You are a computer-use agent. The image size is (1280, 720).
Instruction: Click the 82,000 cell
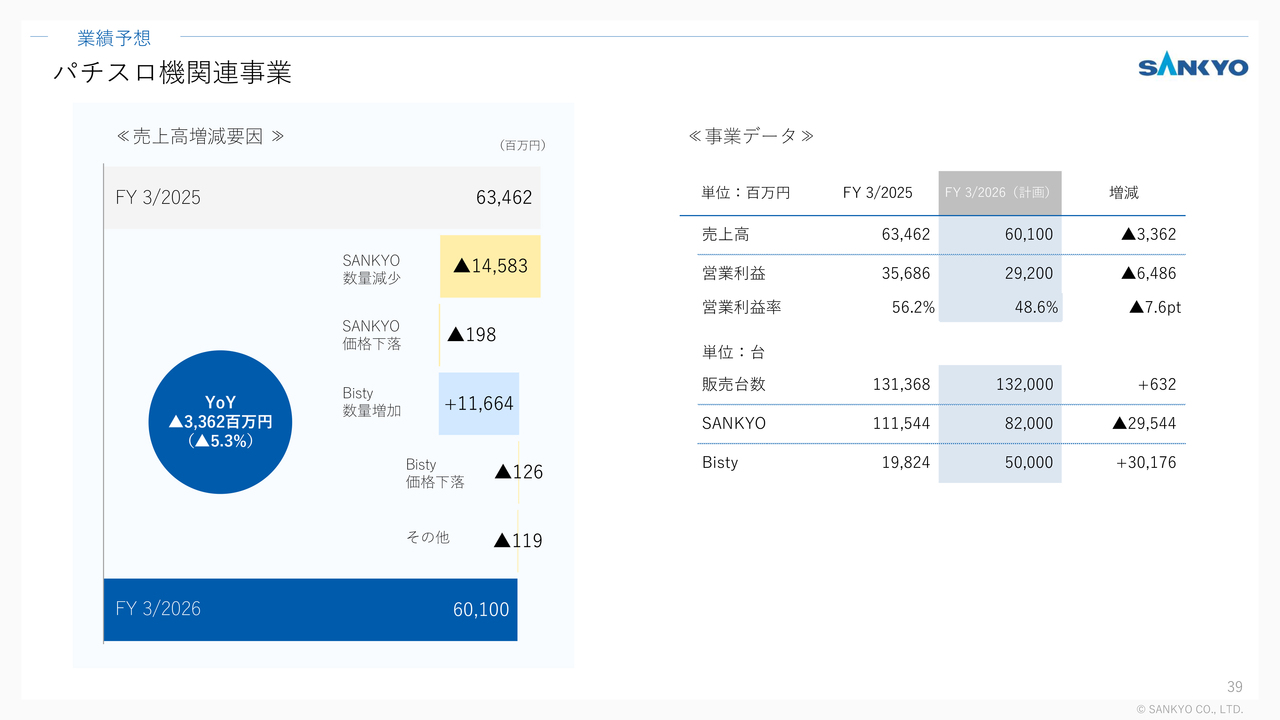pyautogui.click(x=1029, y=423)
